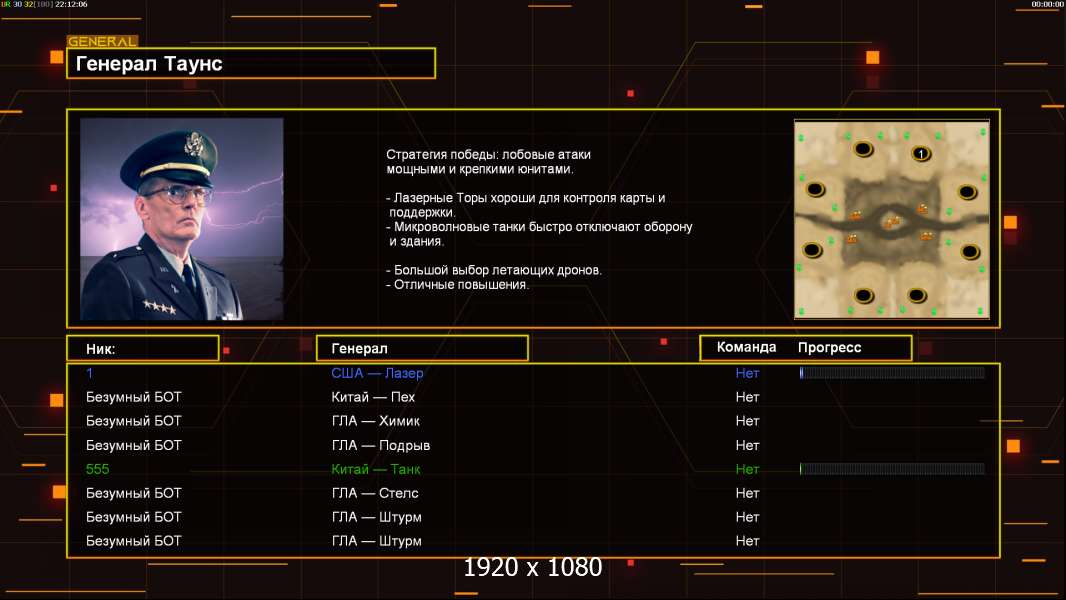Screen dimensions: 1066x600
Task: Click bottom-right corner green supply marker on minimap
Action: [981, 311]
